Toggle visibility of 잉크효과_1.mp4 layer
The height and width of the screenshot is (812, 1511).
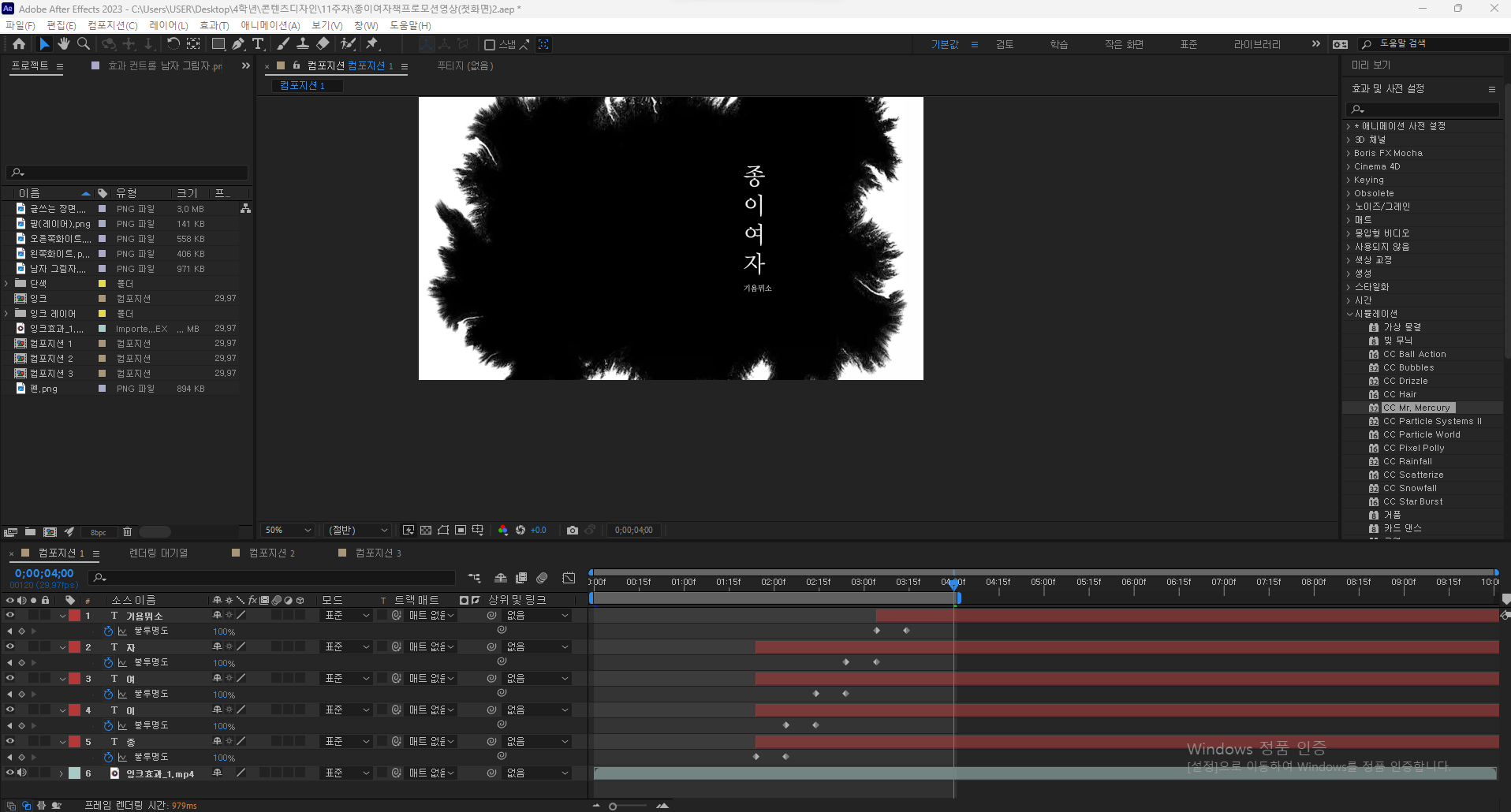pos(10,773)
